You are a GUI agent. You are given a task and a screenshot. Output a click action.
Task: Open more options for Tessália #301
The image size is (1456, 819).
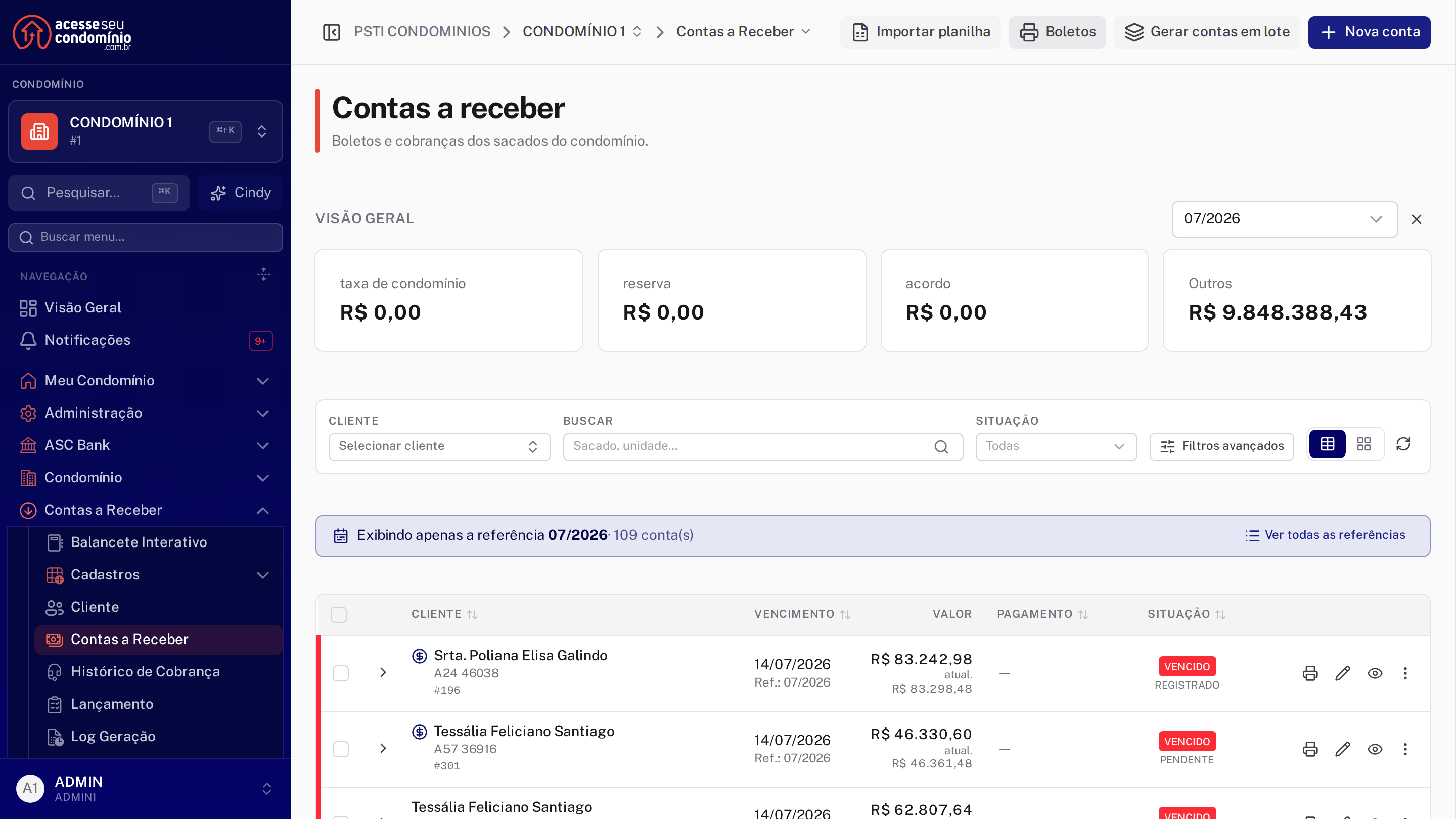1405,749
